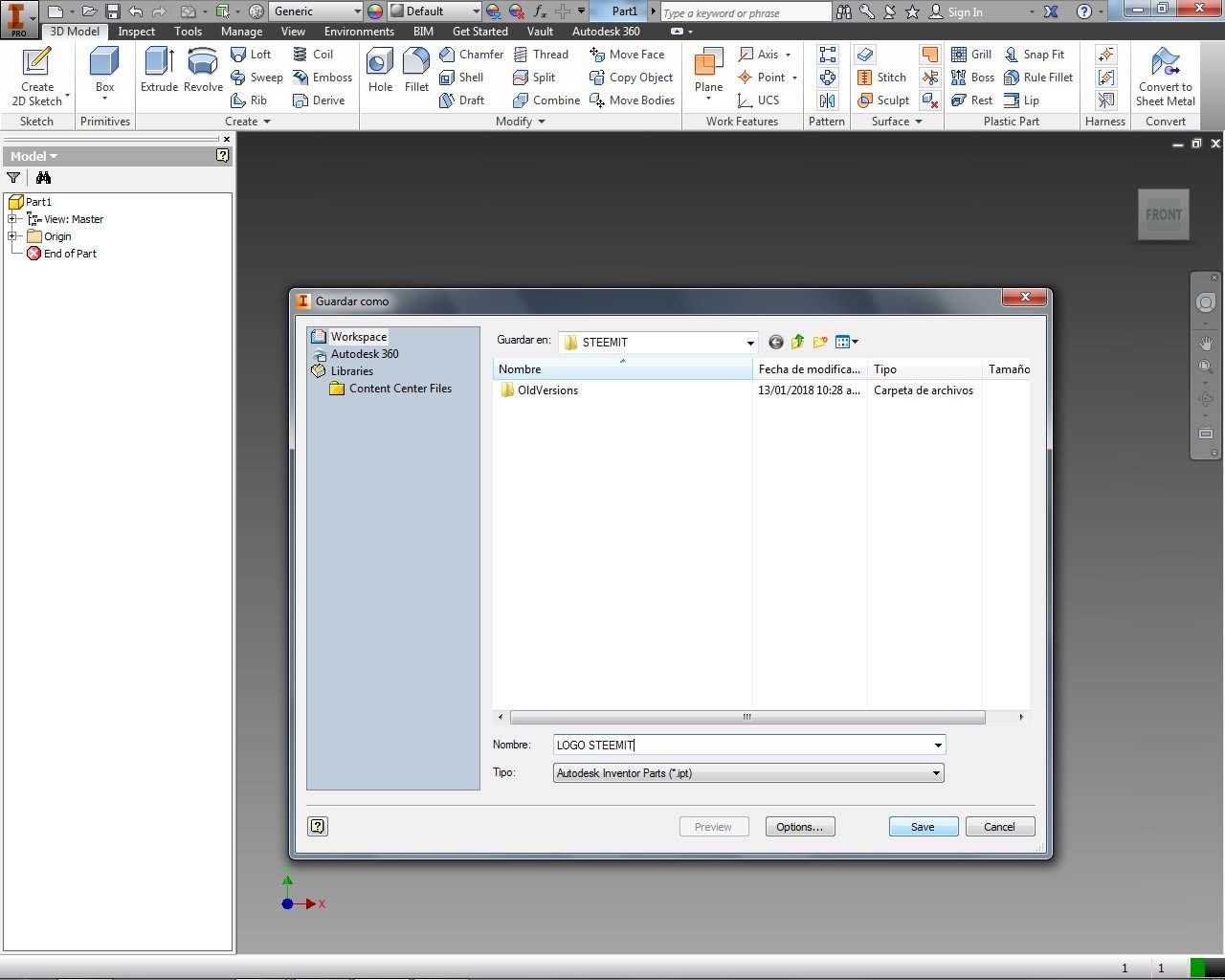Click the horizontal scrollbar in the file list
1225x980 pixels.
click(747, 717)
